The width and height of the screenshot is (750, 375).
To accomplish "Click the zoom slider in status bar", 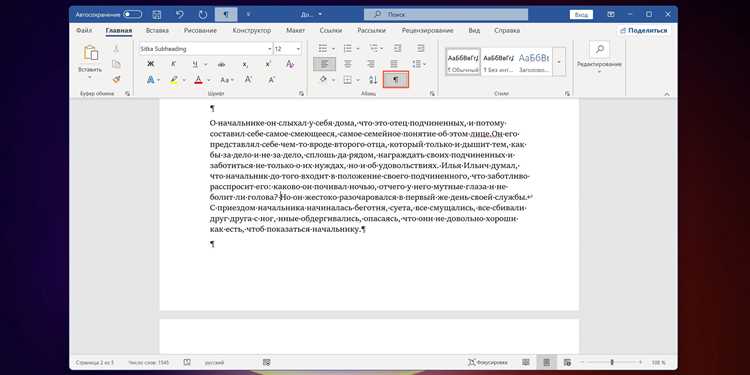I will [613, 363].
